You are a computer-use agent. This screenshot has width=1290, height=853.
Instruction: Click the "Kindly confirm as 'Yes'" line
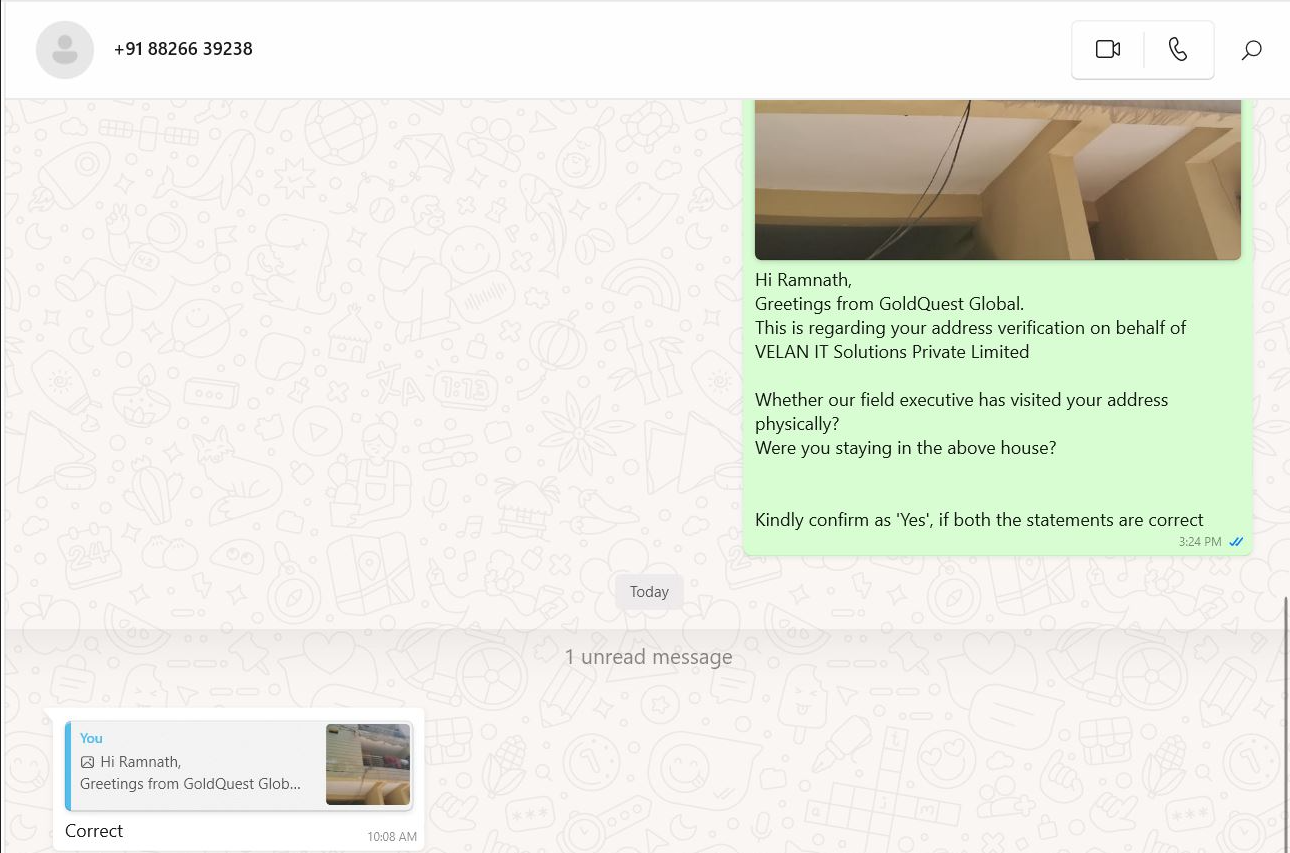[979, 520]
